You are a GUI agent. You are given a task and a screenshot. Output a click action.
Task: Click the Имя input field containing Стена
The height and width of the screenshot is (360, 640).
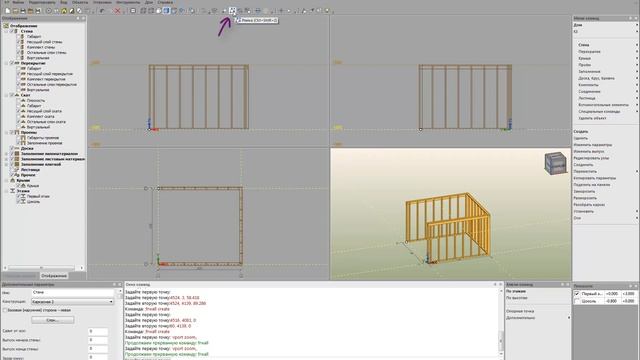[x=73, y=293]
